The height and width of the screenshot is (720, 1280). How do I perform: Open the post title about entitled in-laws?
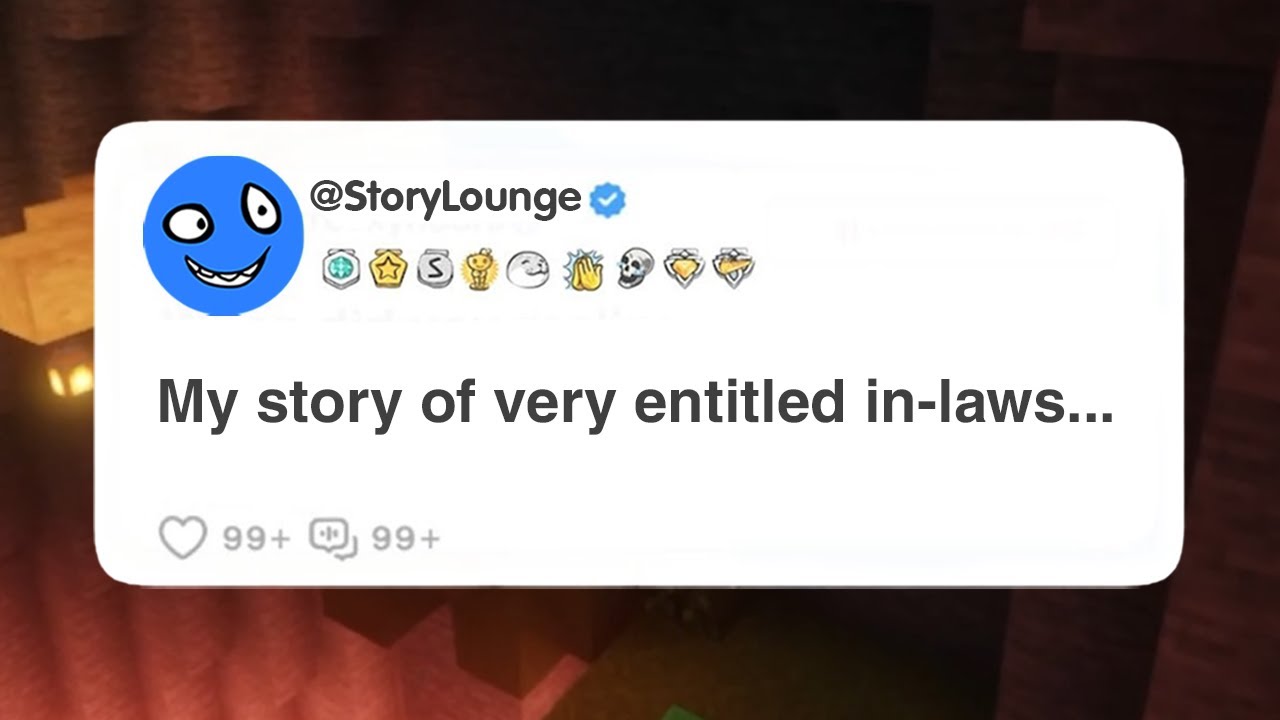[x=636, y=403]
